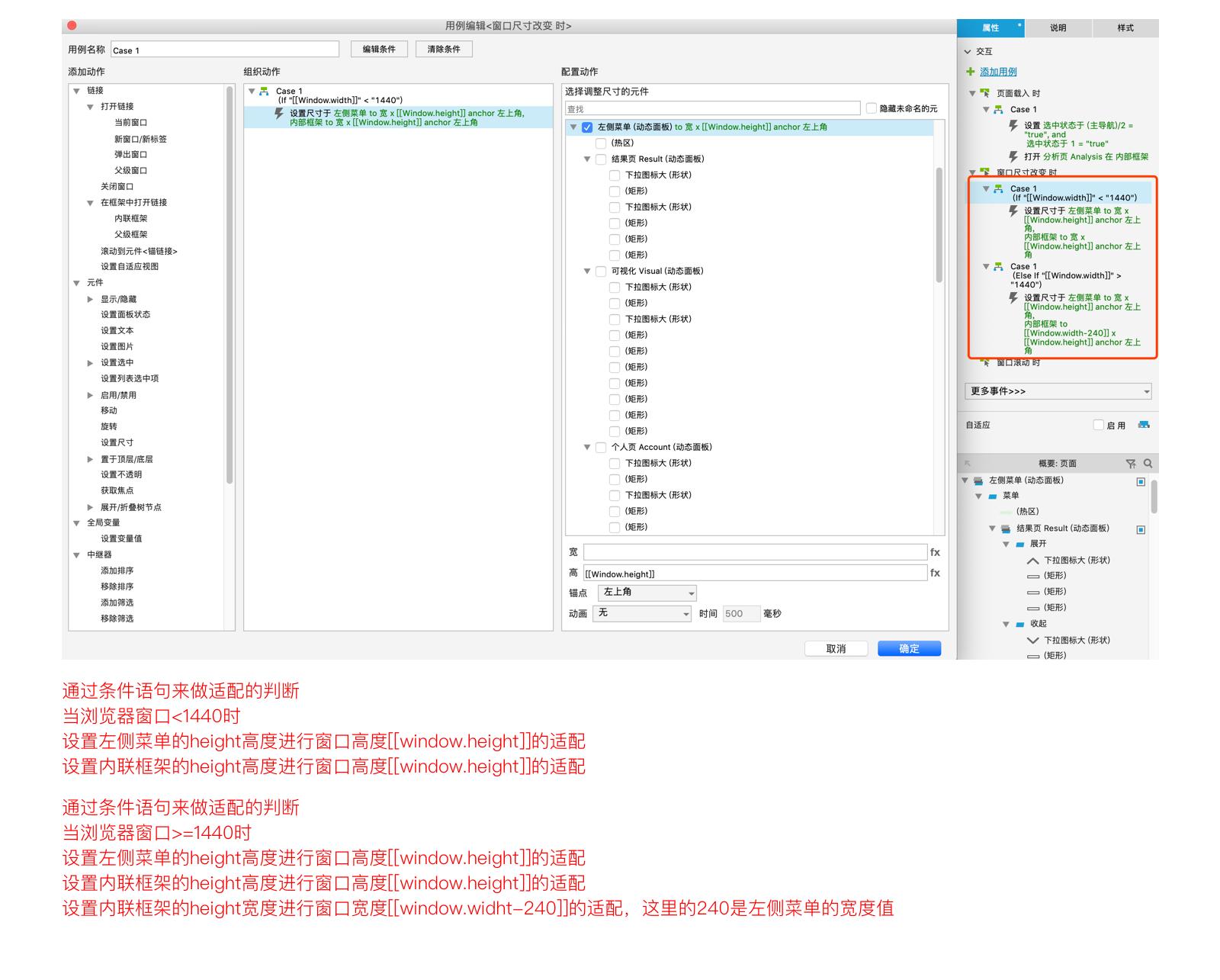Check the (热区) checkbox
1220x980 pixels.
[601, 143]
